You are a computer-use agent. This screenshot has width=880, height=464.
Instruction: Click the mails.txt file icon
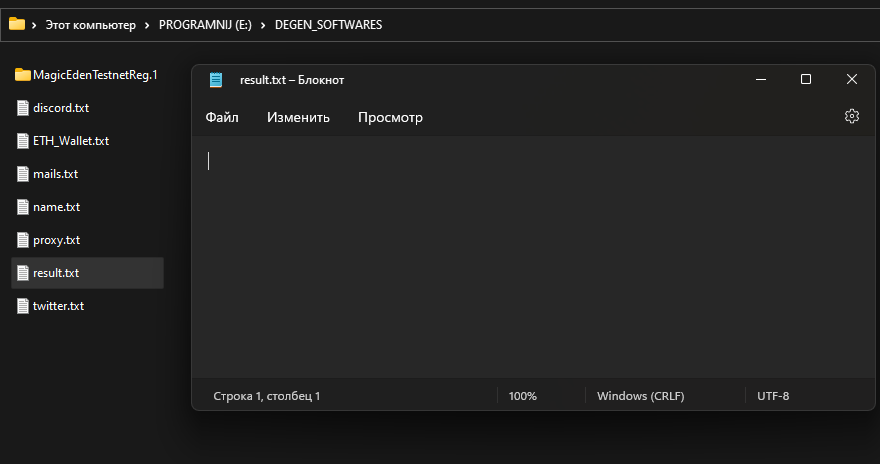(x=22, y=174)
